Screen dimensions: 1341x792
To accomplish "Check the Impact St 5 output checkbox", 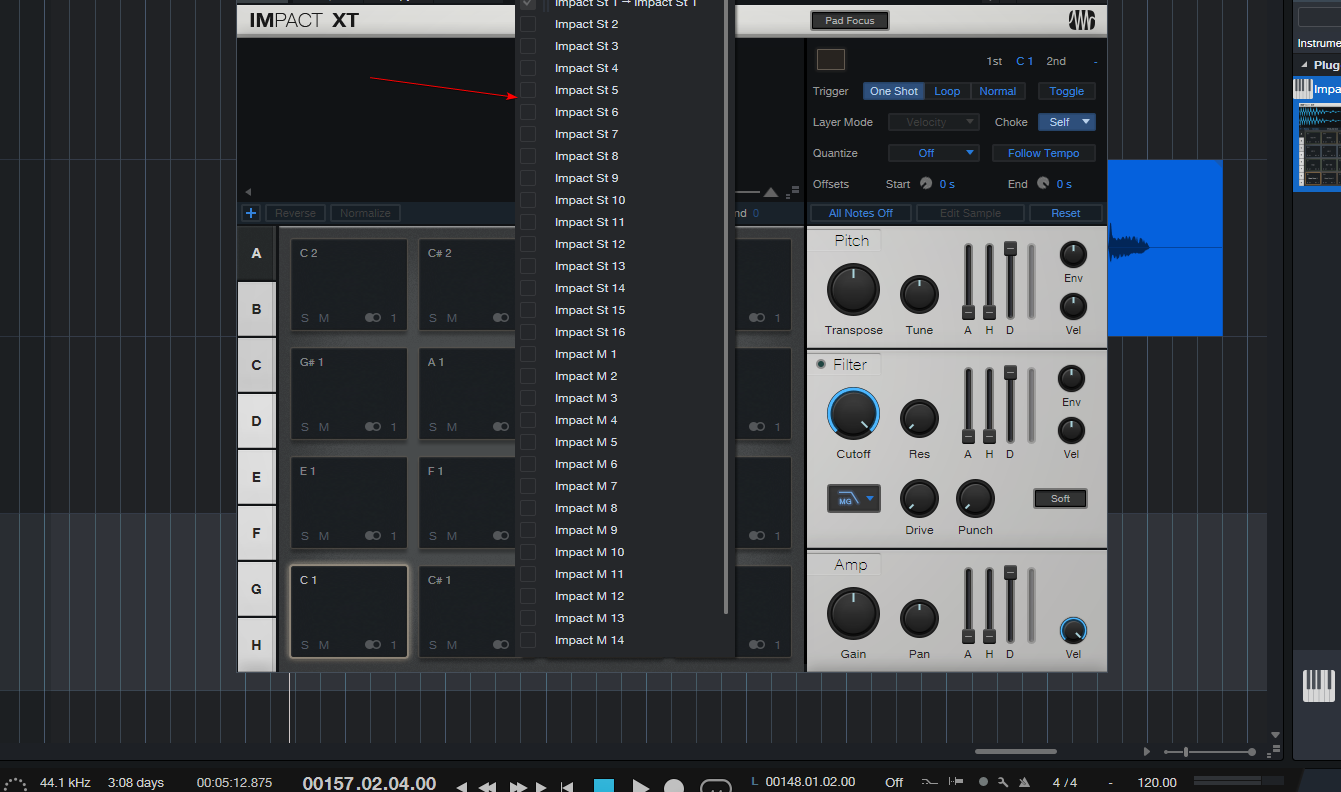I will (x=528, y=90).
